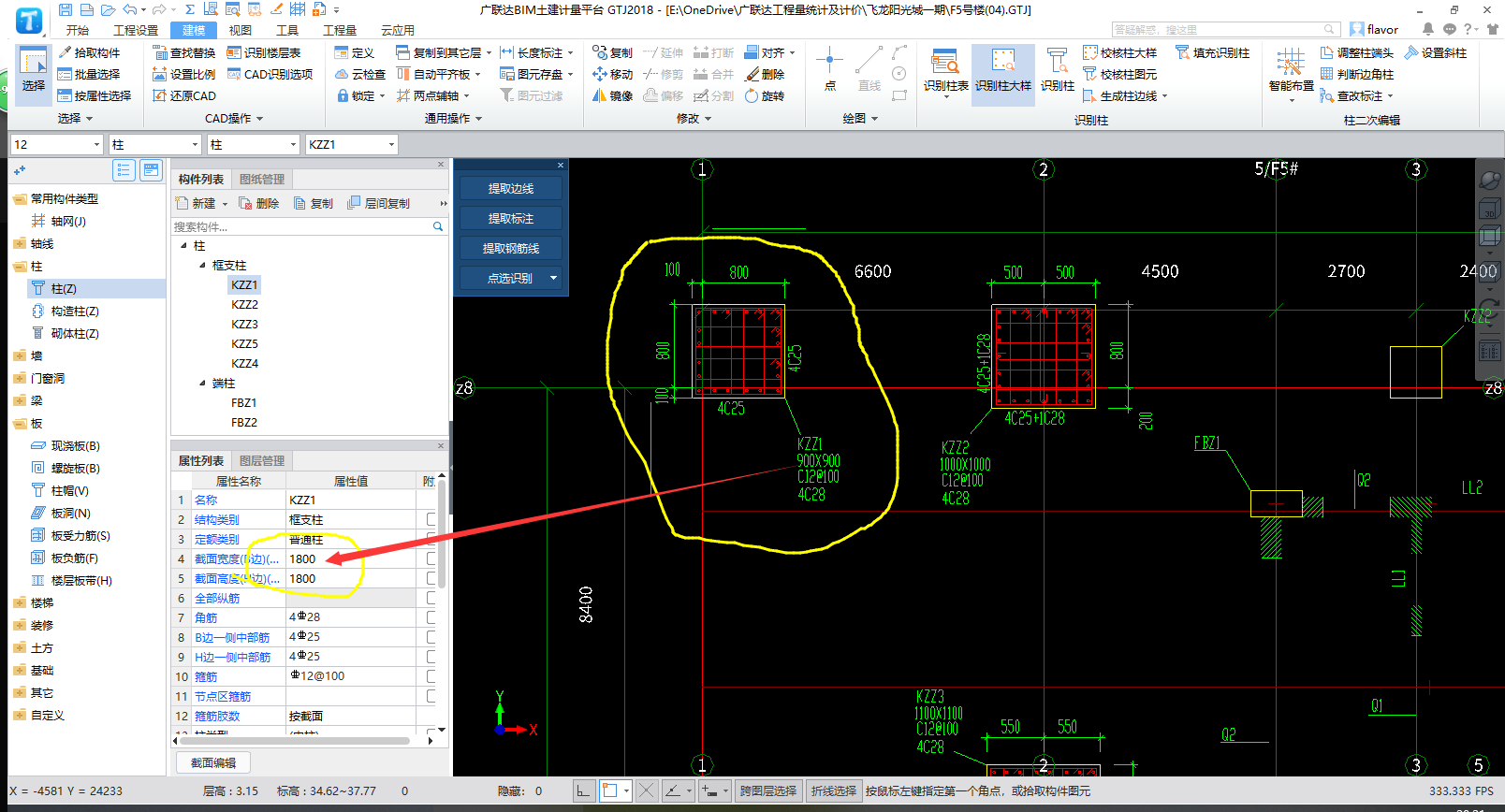Click 设置比例 set scale tool

184,74
